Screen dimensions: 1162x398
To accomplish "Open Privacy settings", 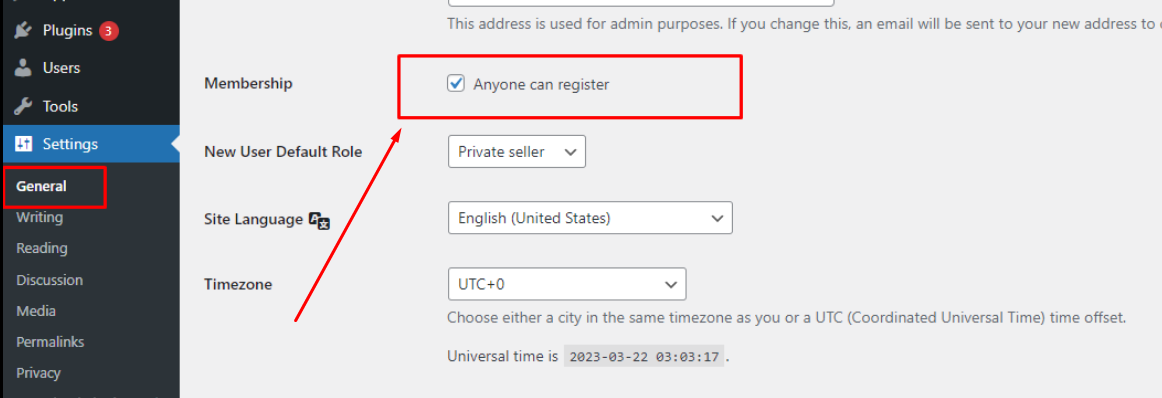I will click(x=39, y=374).
